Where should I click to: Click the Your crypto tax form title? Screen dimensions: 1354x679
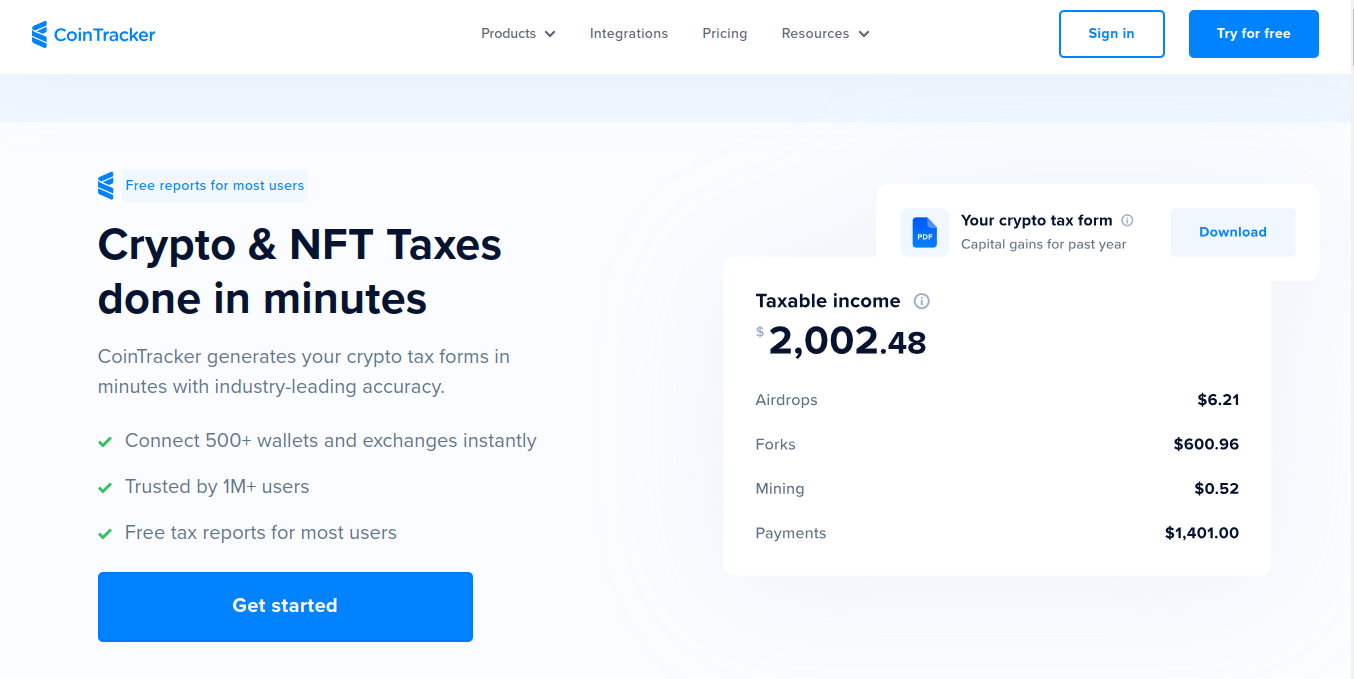click(x=1037, y=220)
